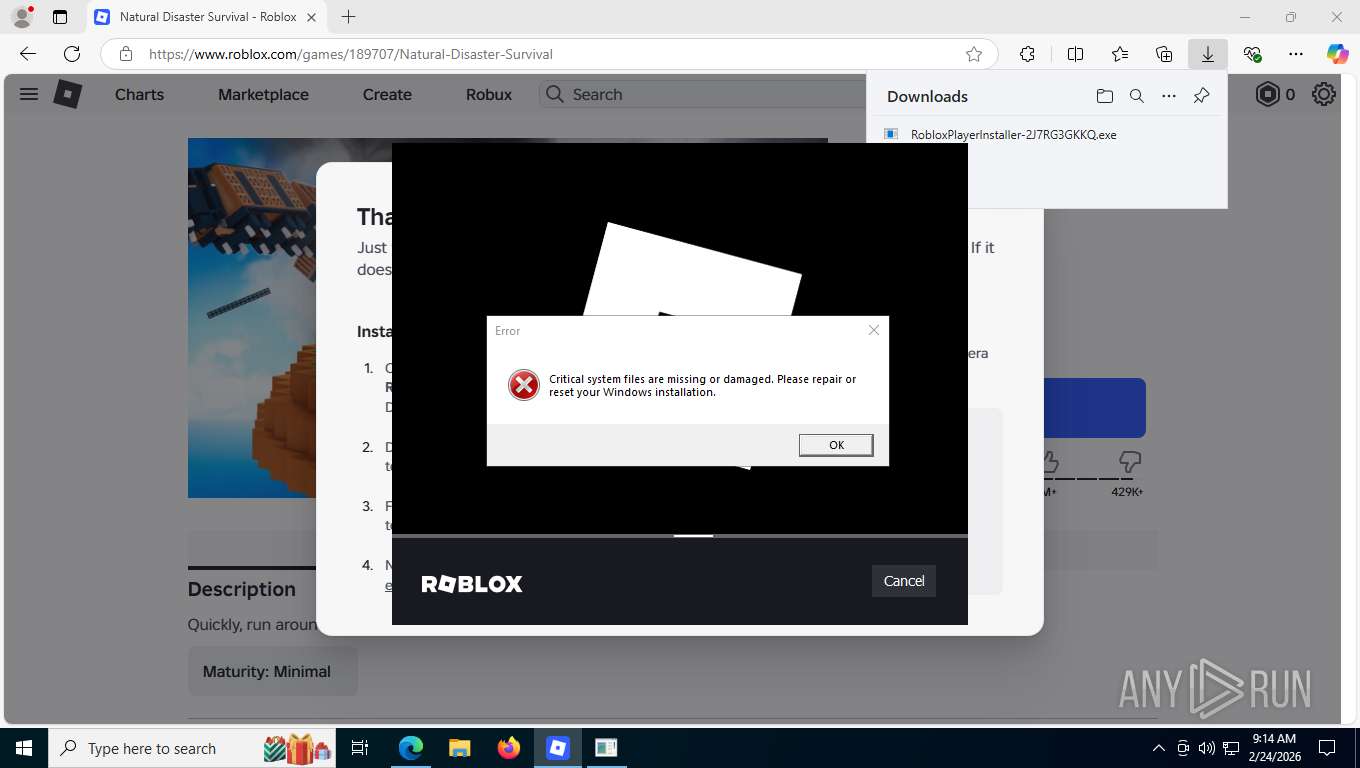Image resolution: width=1360 pixels, height=768 pixels.
Task: Click OK in the Error dialog
Action: pos(836,445)
